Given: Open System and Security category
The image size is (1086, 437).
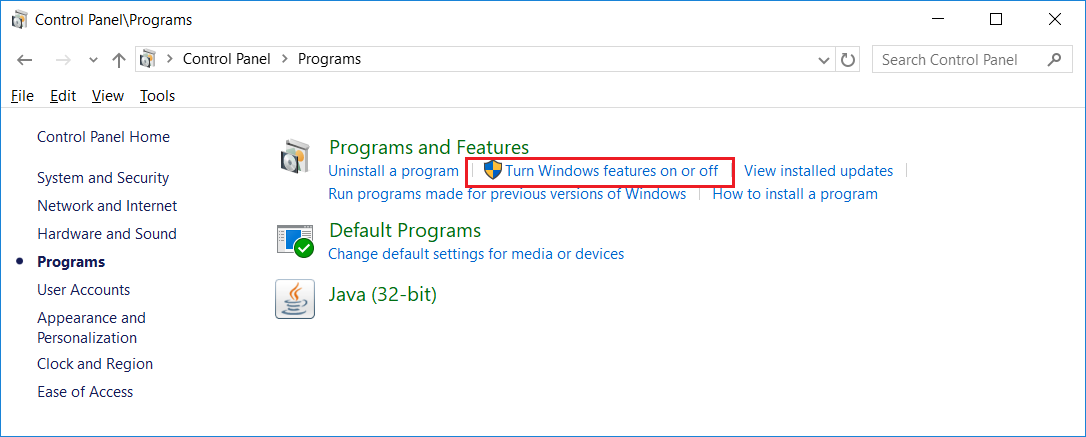Looking at the screenshot, I should coord(103,178).
